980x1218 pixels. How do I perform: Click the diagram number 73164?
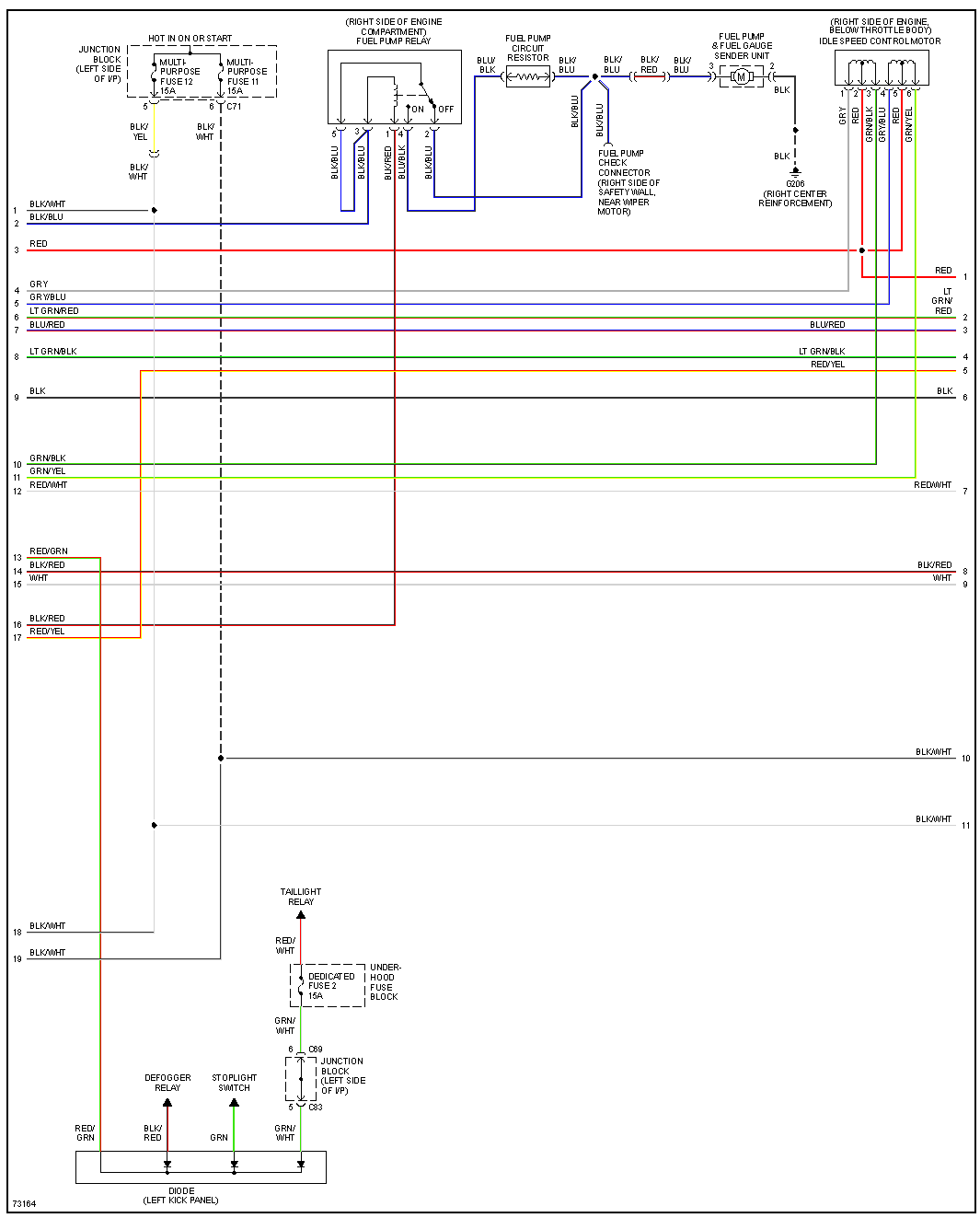25,1203
